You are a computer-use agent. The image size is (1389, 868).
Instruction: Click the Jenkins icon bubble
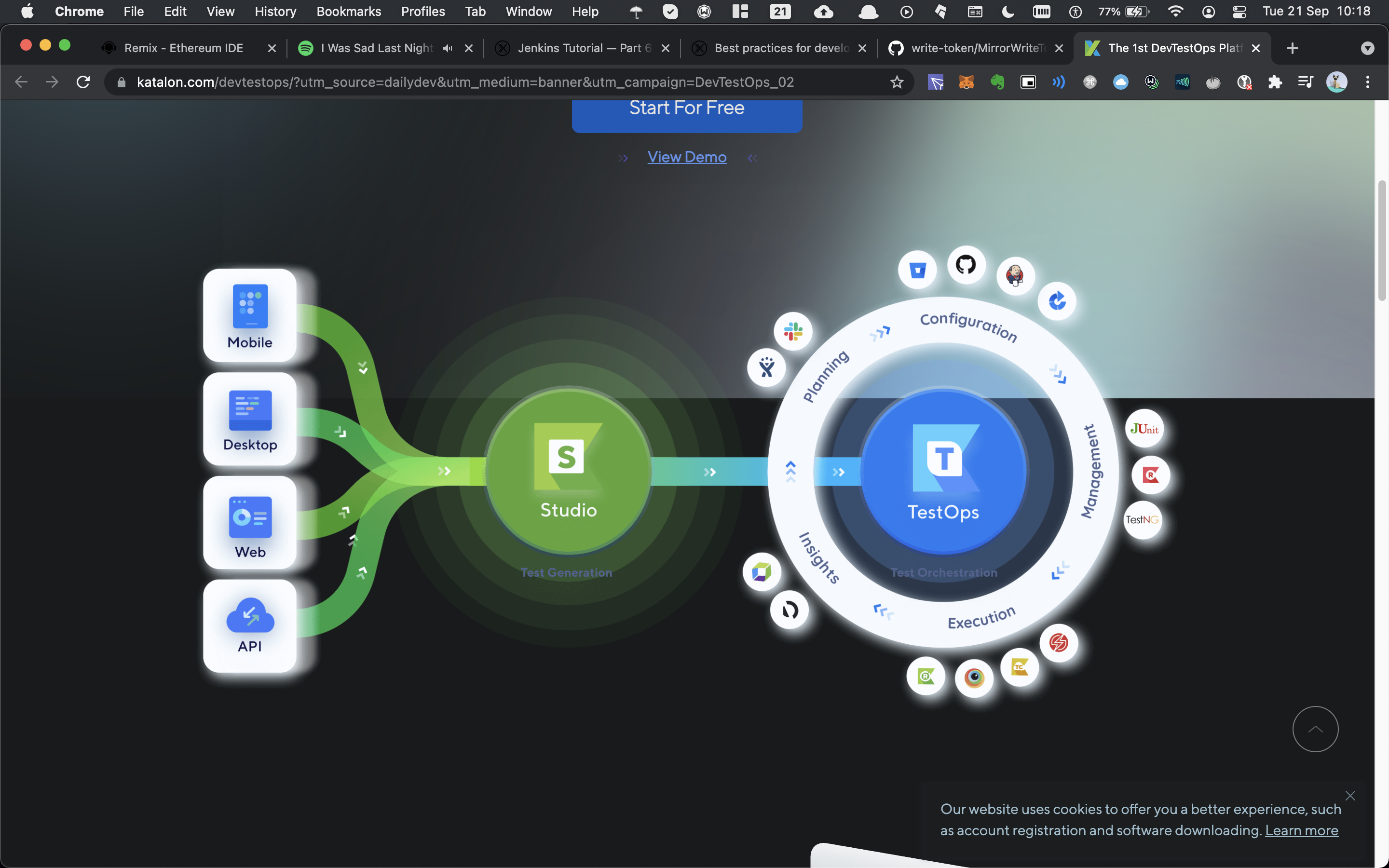[x=1015, y=275]
